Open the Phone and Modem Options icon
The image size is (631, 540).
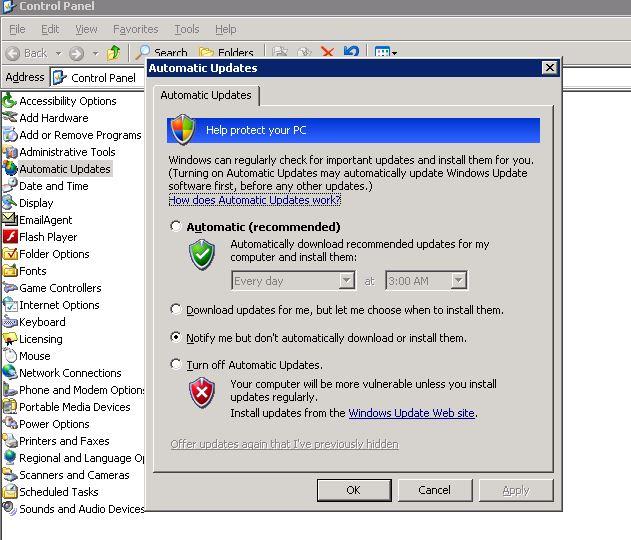9,390
